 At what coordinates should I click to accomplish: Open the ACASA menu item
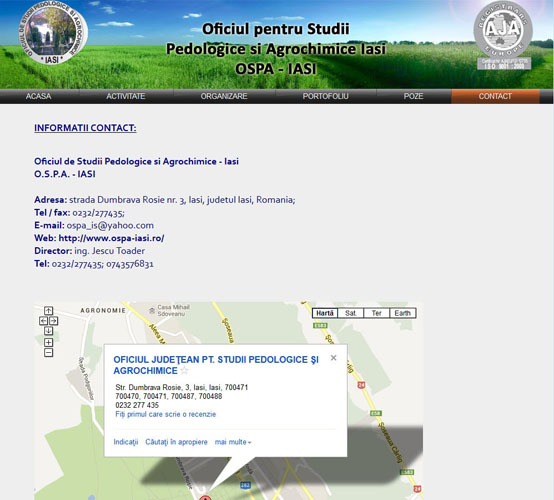39,96
